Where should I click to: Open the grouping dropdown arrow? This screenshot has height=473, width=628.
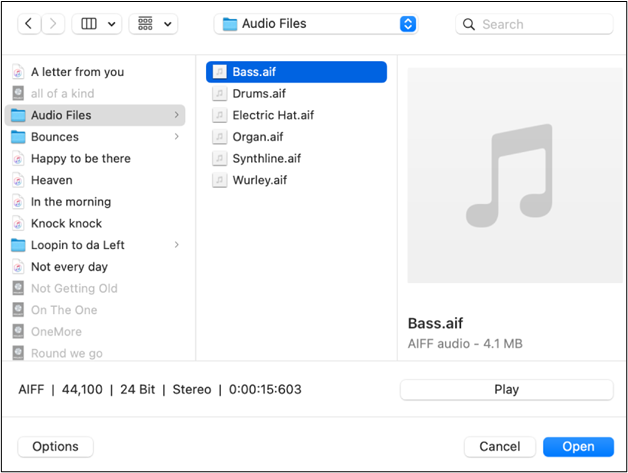tap(167, 24)
